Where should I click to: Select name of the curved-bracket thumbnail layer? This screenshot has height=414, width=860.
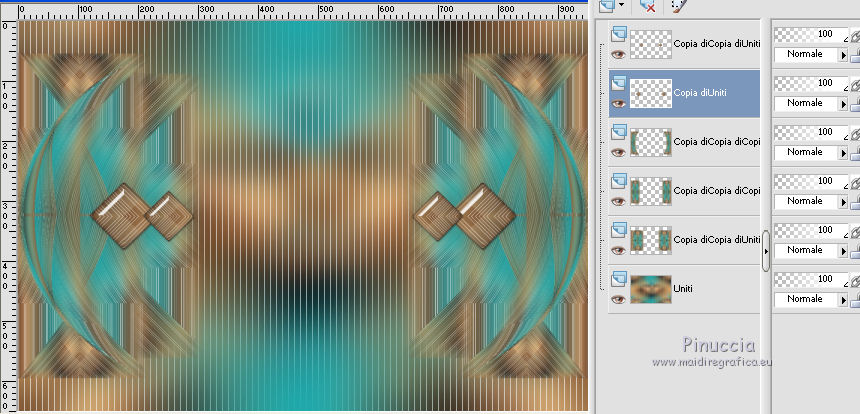(x=716, y=142)
